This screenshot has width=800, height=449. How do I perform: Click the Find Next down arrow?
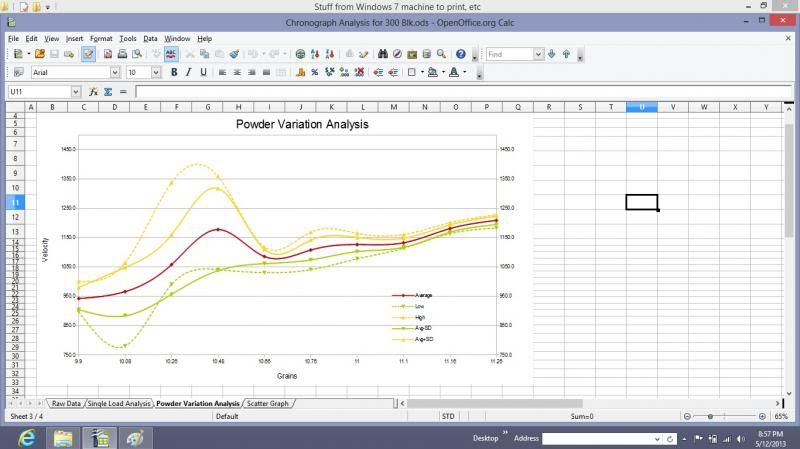click(552, 54)
